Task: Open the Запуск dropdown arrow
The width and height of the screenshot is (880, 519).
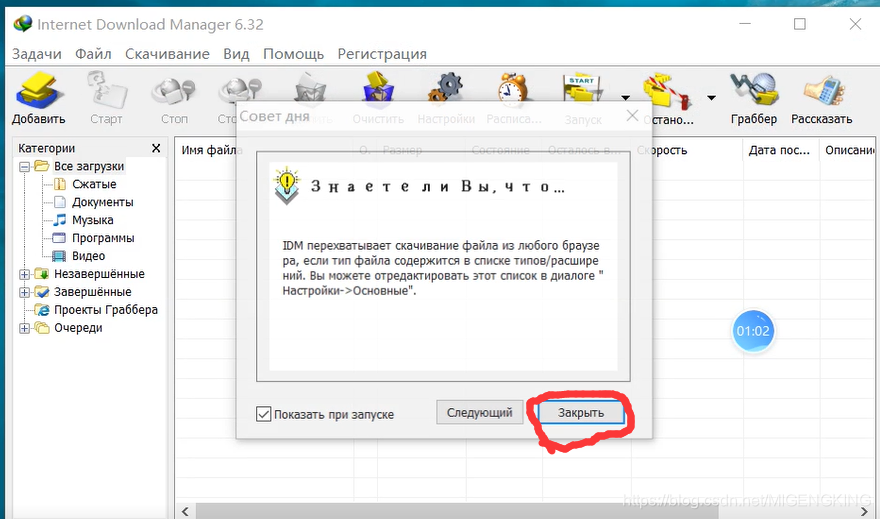Action: pos(625,98)
